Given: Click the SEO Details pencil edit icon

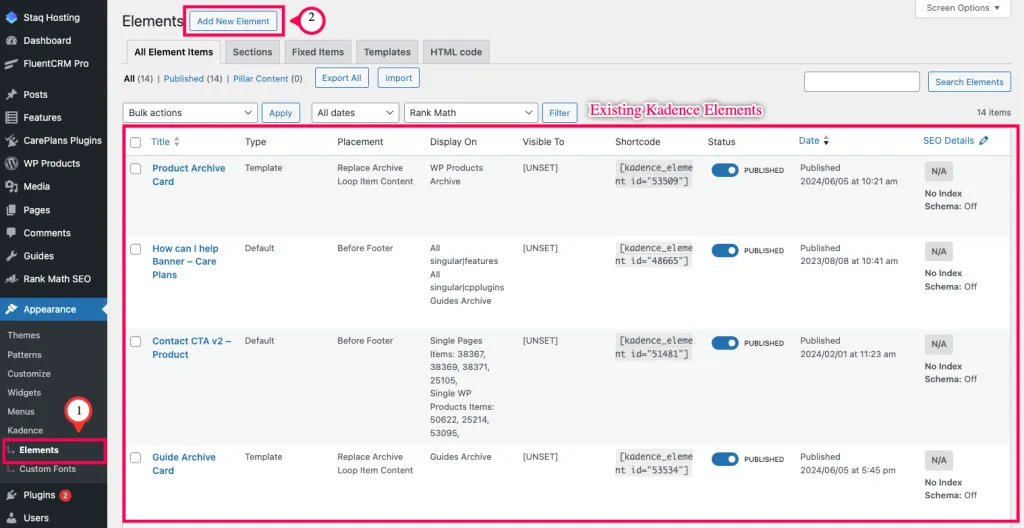Looking at the screenshot, I should coord(984,140).
